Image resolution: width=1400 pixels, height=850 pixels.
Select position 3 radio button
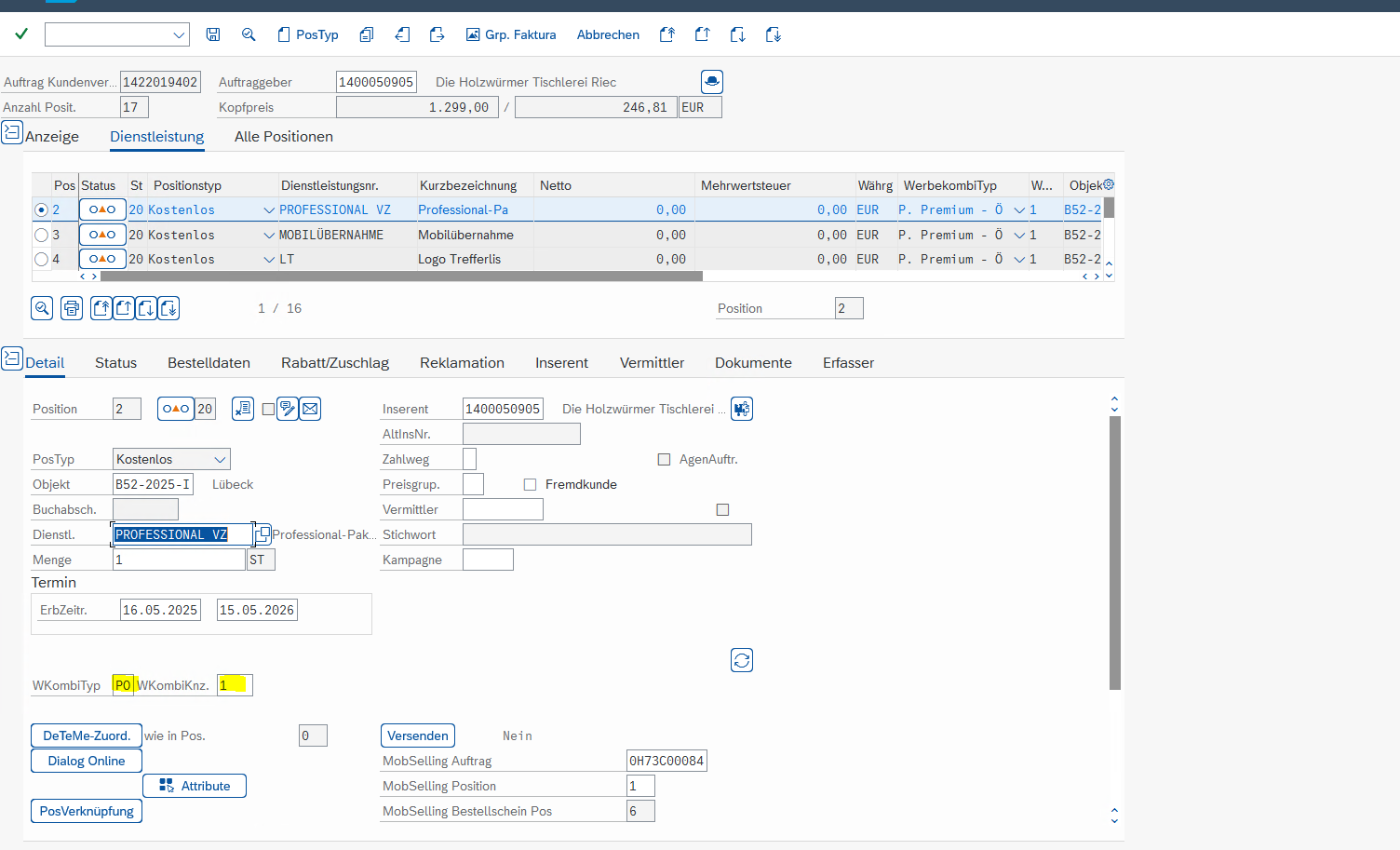pyautogui.click(x=41, y=235)
